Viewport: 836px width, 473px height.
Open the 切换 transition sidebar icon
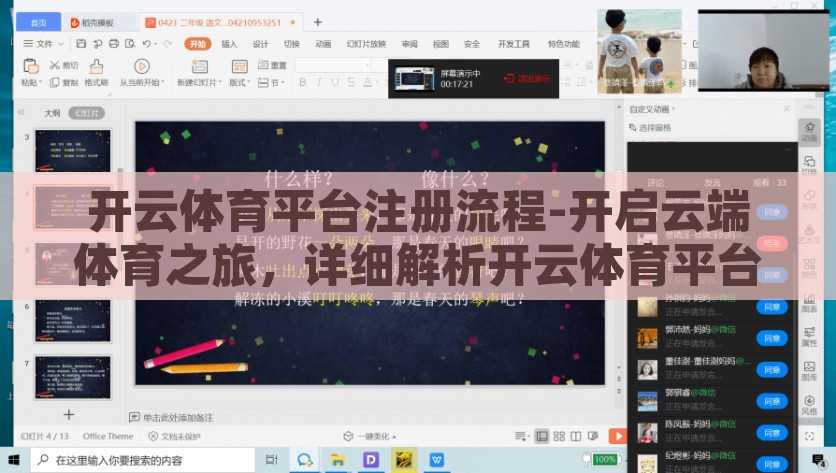809,165
